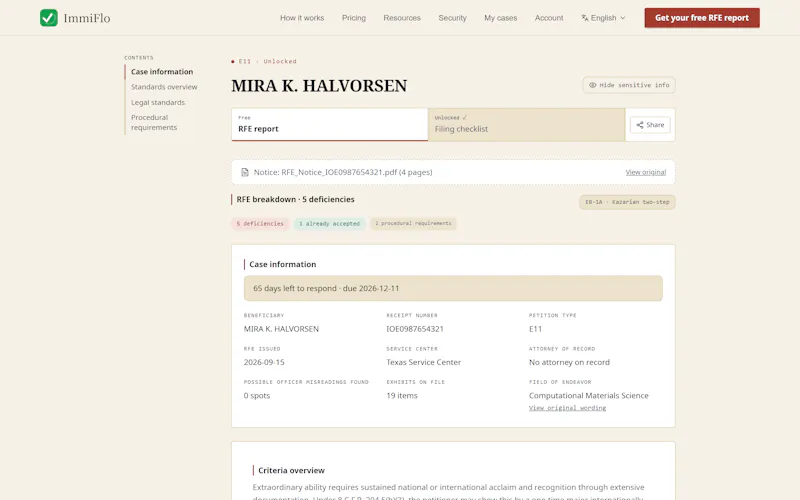Screen dimensions: 800x500
Task: Open the English language dropdown
Action: pyautogui.click(x=604, y=18)
